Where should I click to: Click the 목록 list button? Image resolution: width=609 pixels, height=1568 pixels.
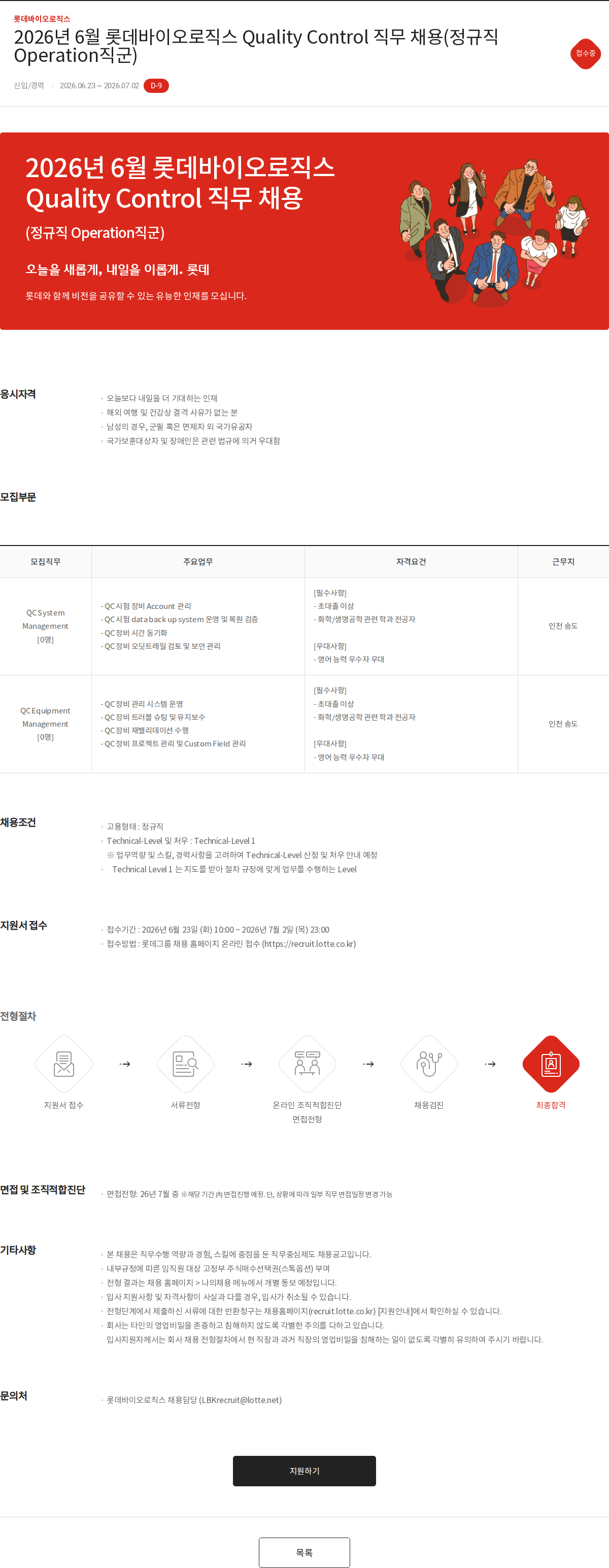coord(304,1552)
